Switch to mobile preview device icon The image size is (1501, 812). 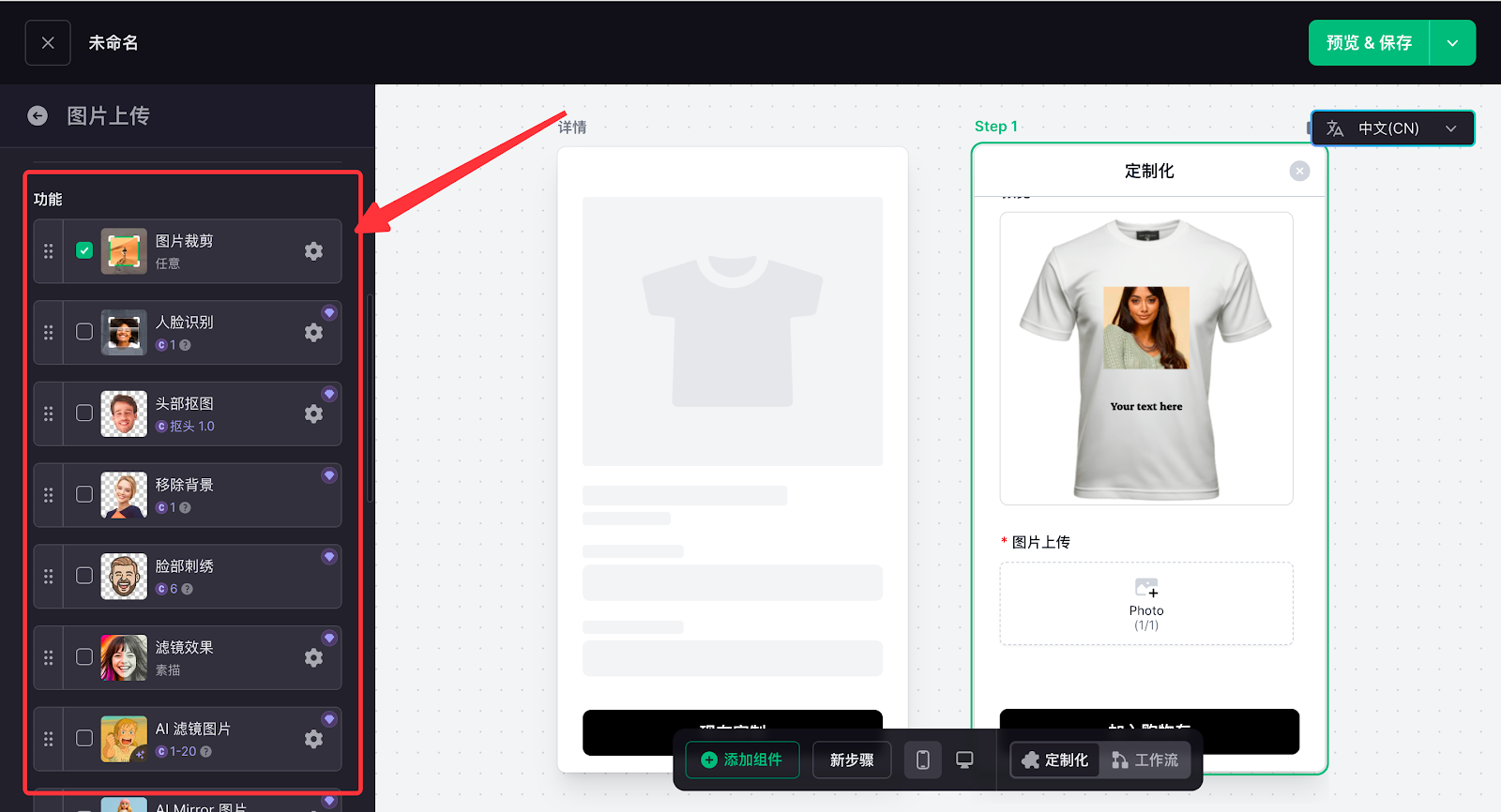point(923,759)
